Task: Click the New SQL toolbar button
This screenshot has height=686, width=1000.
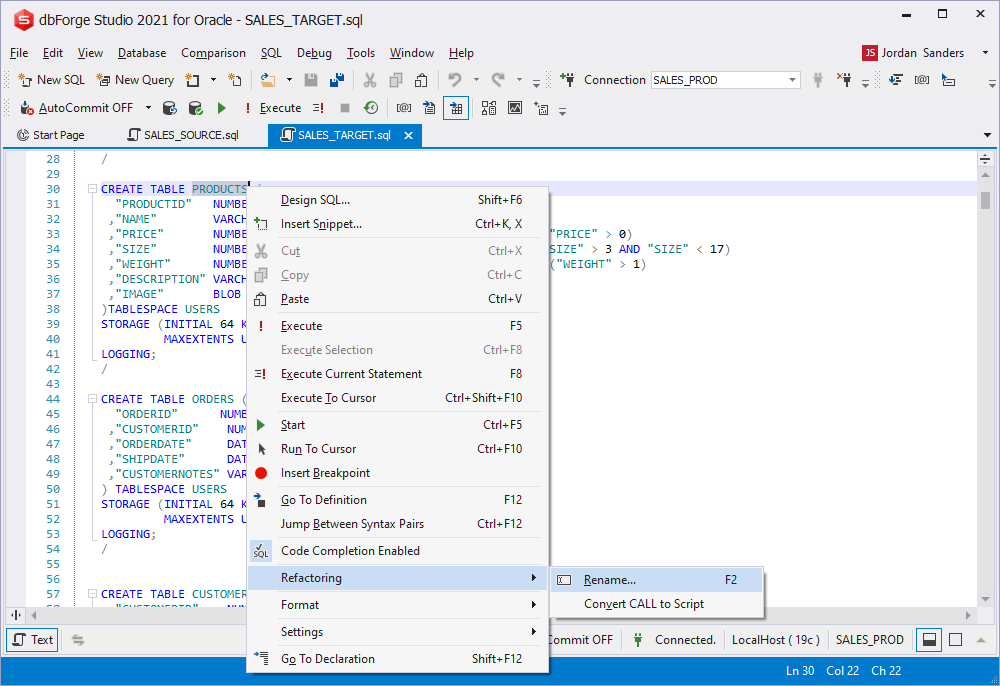Action: 51,80
